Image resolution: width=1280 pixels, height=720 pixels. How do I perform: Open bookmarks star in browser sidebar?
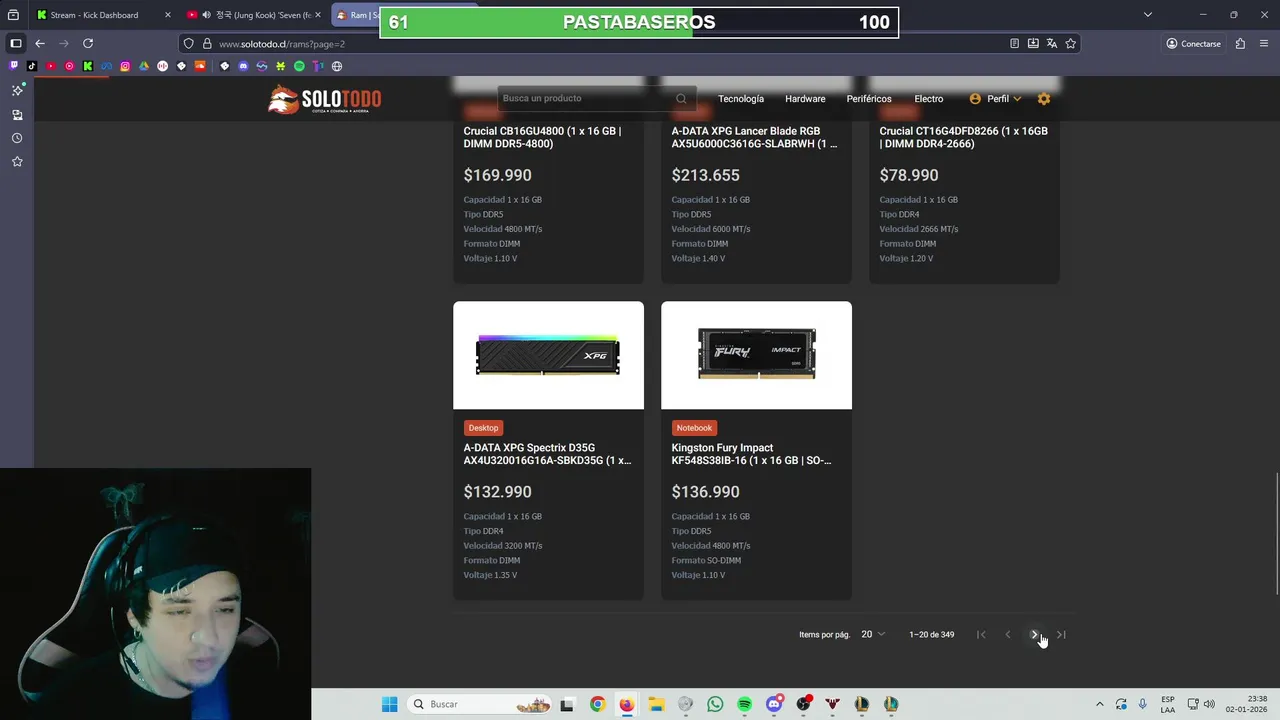click(x=17, y=162)
